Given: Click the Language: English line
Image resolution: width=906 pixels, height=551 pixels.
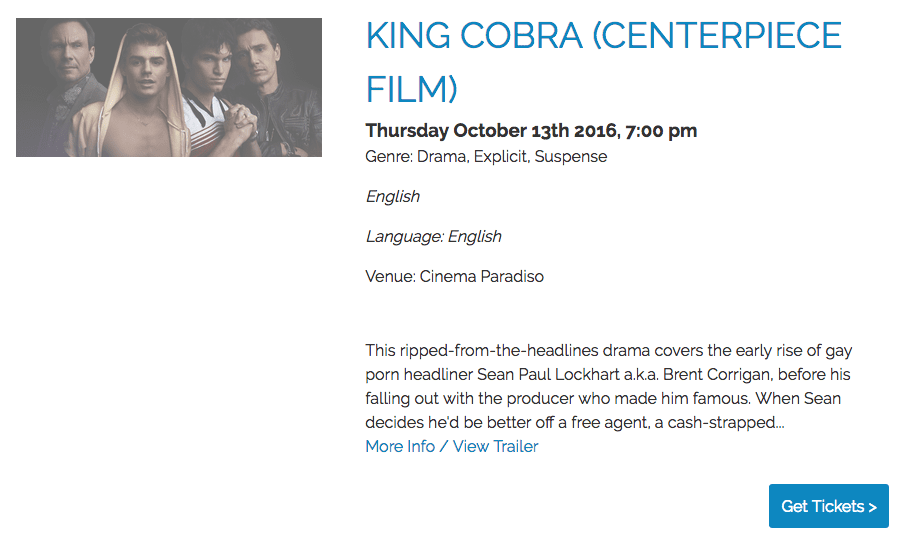Looking at the screenshot, I should point(433,237).
